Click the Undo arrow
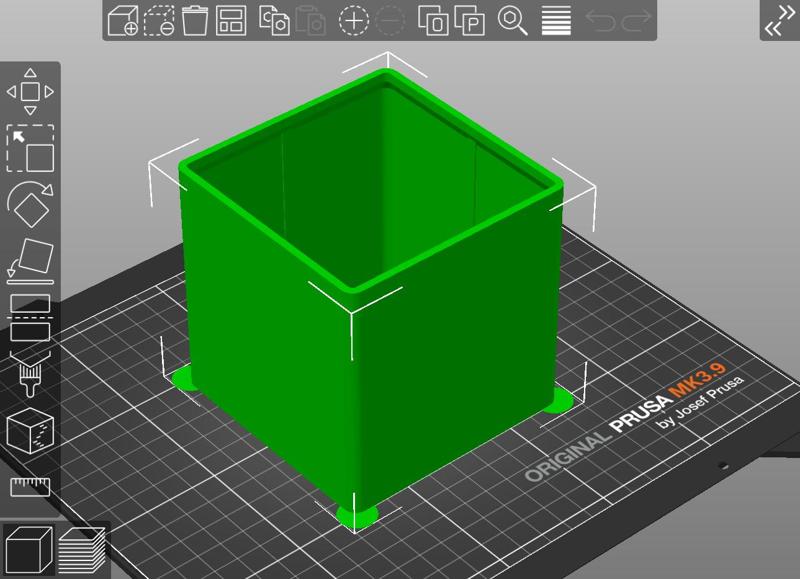800x579 pixels. coord(600,19)
